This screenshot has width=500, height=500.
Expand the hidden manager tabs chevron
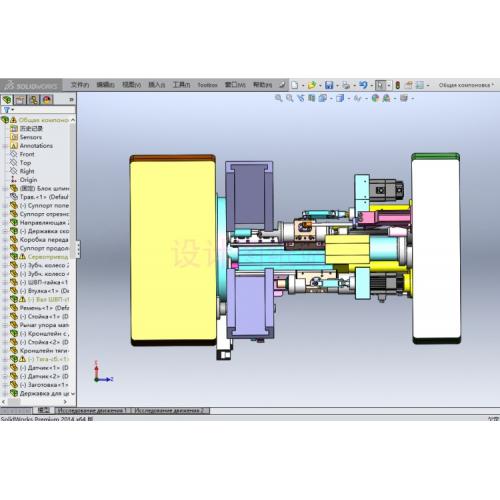pos(71,100)
